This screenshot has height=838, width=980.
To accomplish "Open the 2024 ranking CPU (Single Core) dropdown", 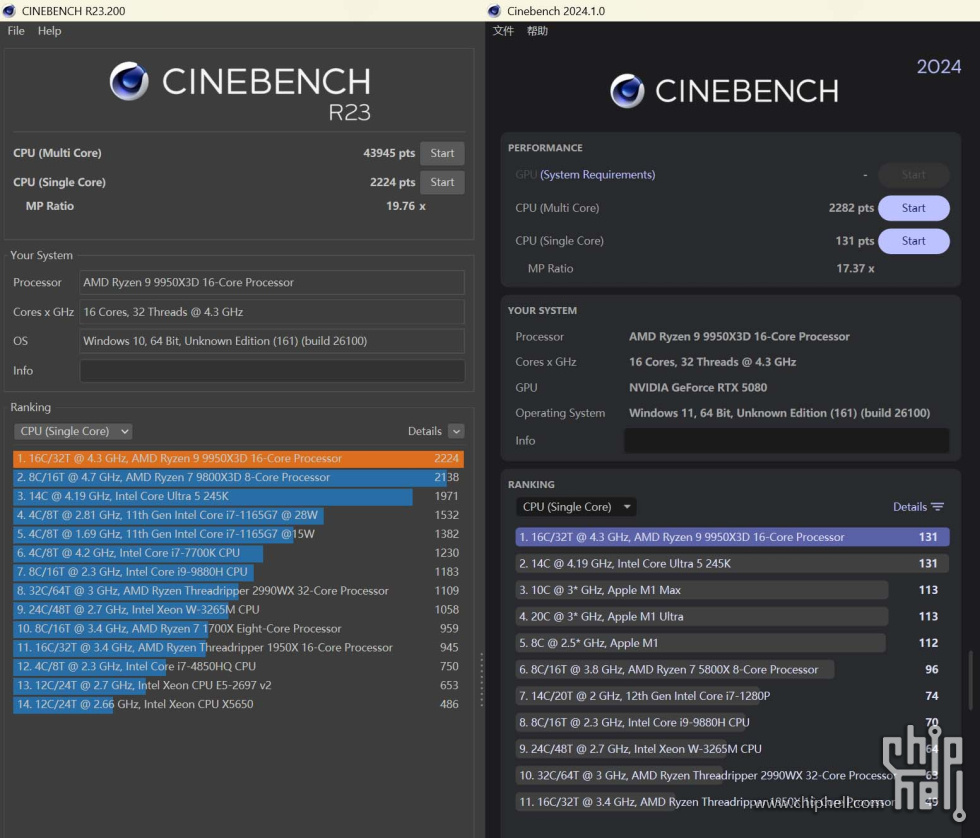I will 576,507.
